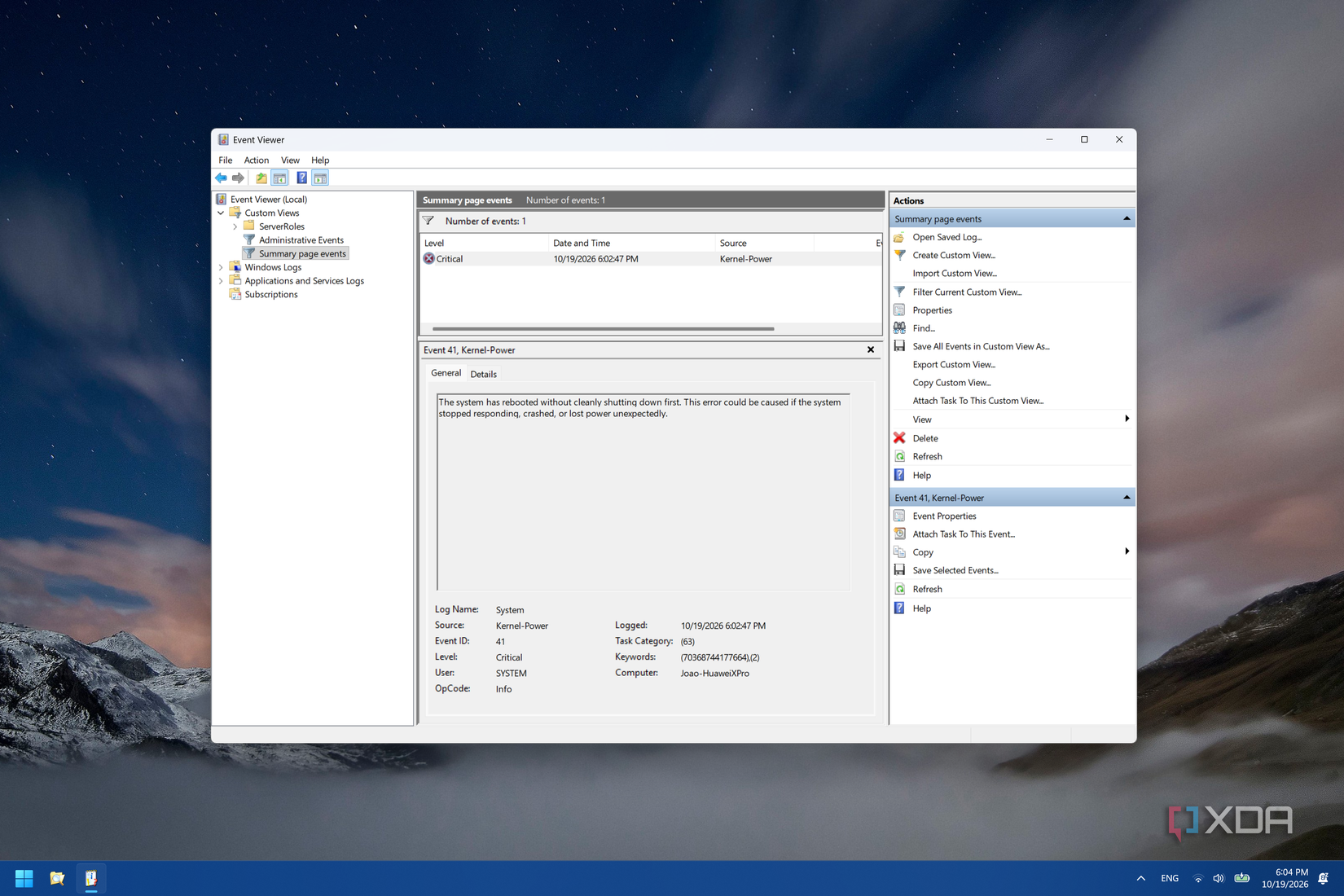Click Copy Custom View action
Image resolution: width=1344 pixels, height=896 pixels.
pyautogui.click(x=951, y=383)
